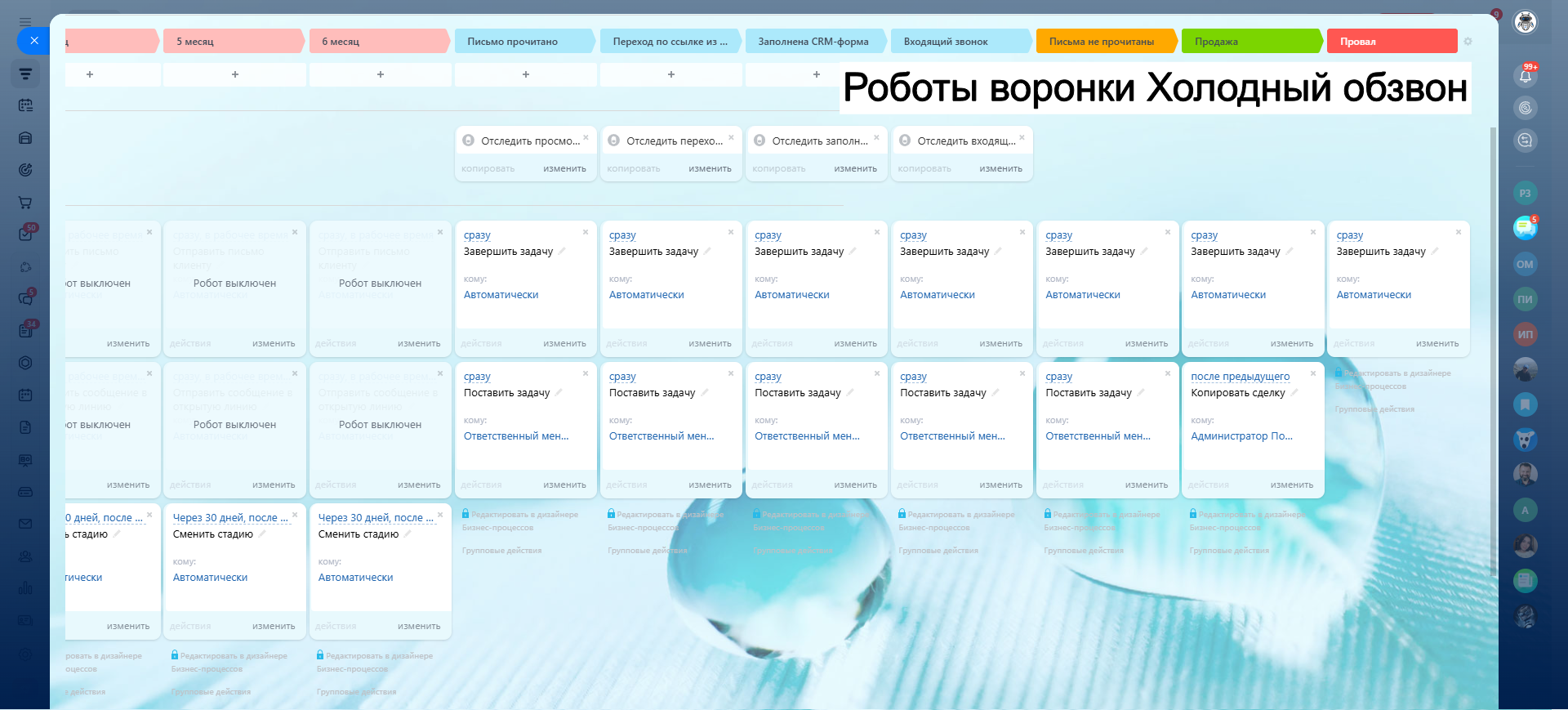Screen dimensions: 1568x710
Task: Select the Продажа stage
Action: pyautogui.click(x=1252, y=42)
